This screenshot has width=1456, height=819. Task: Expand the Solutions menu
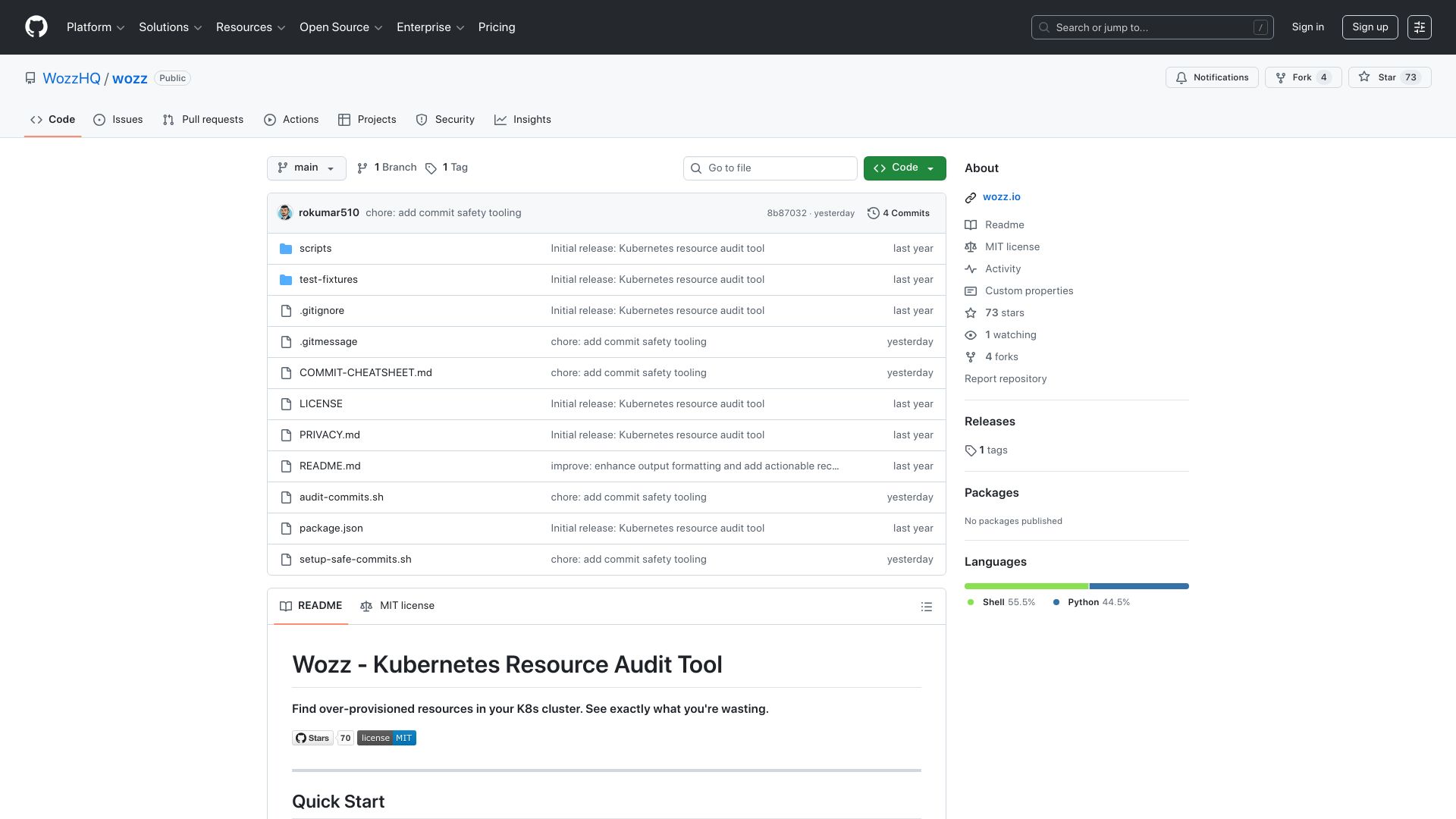171,27
